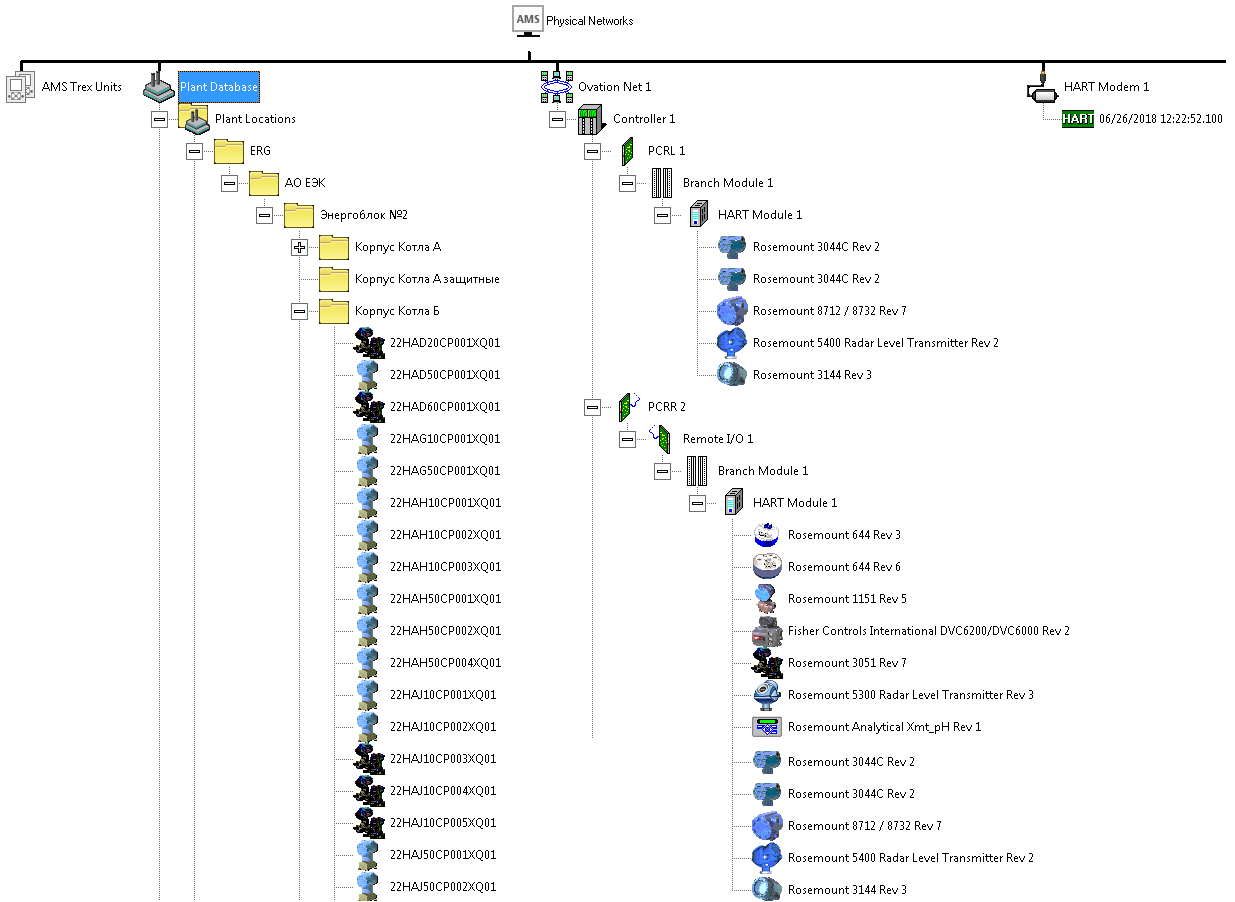The height and width of the screenshot is (902, 1235).
Task: Collapse Branch Module 1 under PCRL 1
Action: tap(627, 183)
